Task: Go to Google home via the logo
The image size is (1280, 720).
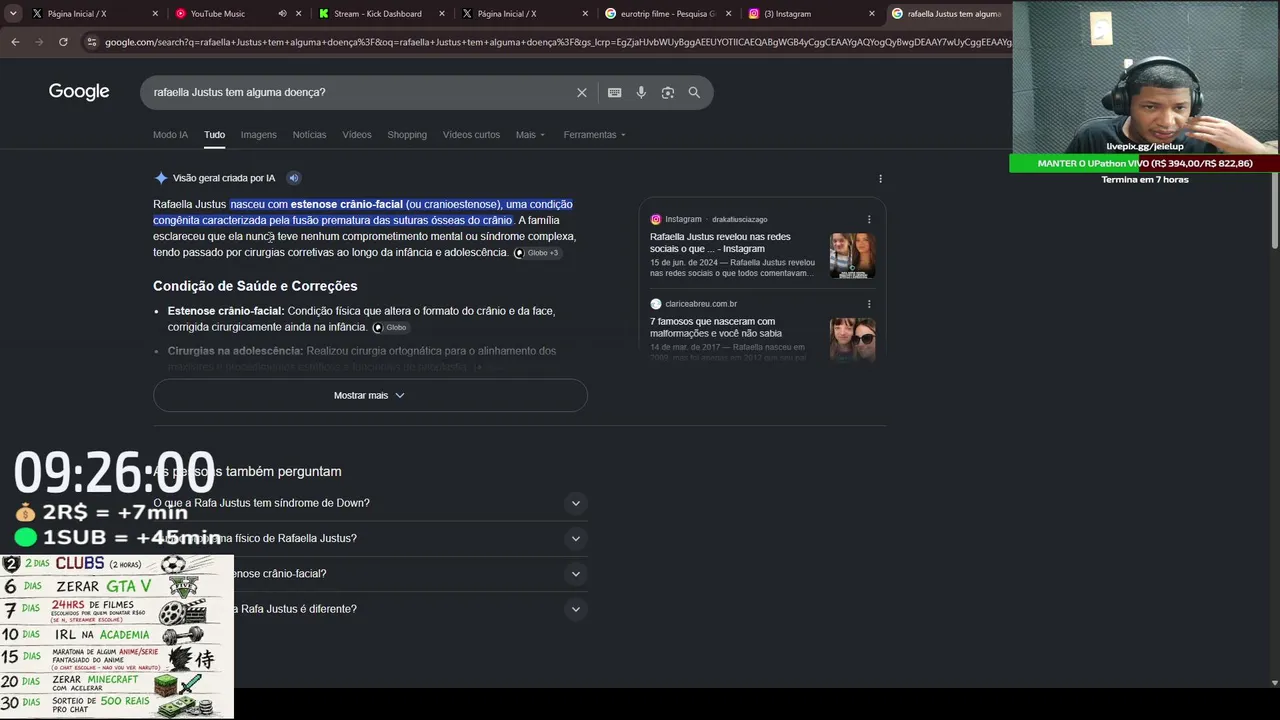Action: point(79,92)
